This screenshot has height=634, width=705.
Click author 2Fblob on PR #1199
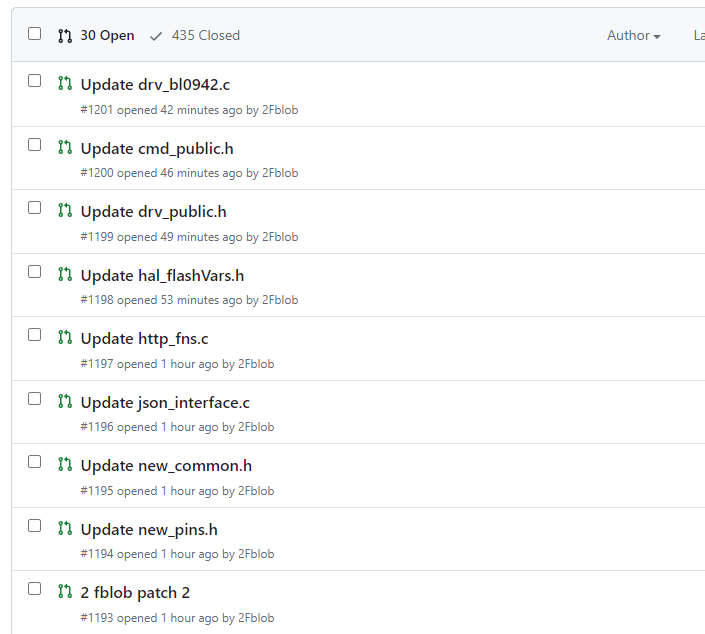[280, 237]
